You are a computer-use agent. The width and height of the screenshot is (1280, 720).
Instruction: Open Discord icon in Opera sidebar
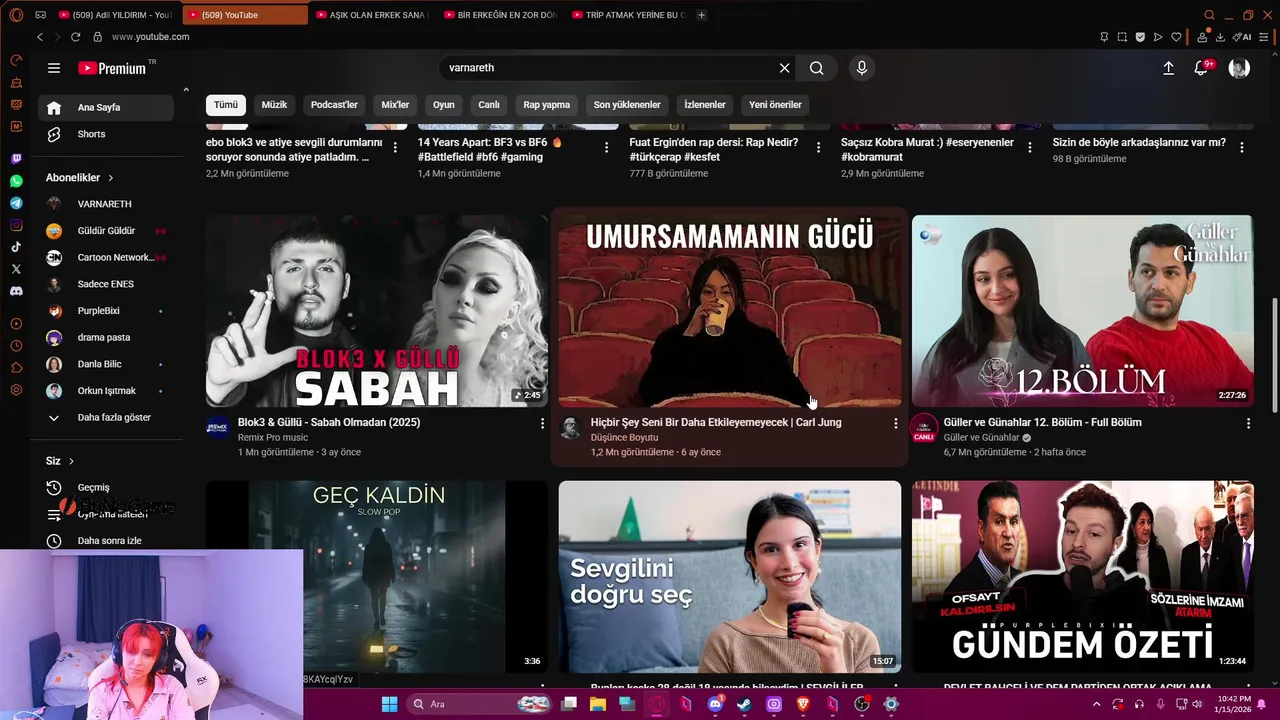16,291
